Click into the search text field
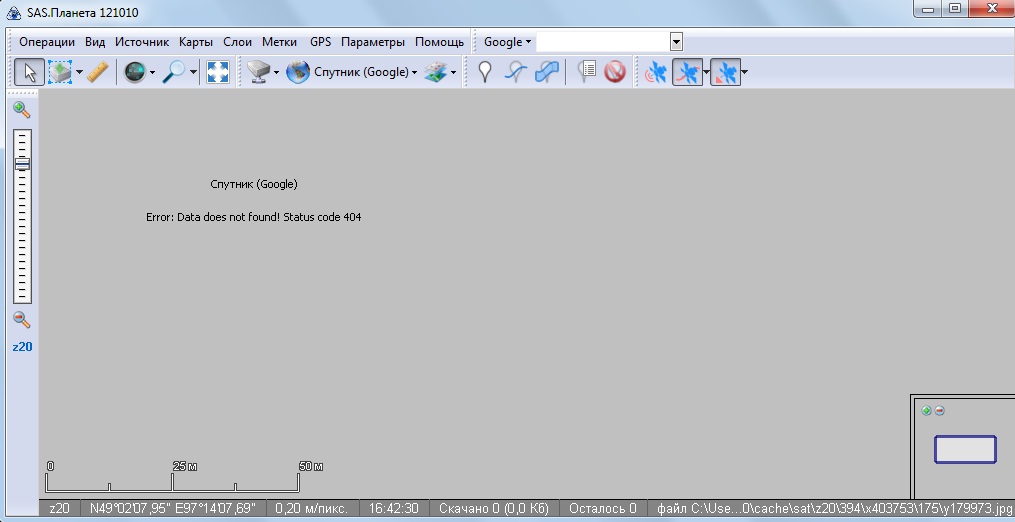 (603, 42)
